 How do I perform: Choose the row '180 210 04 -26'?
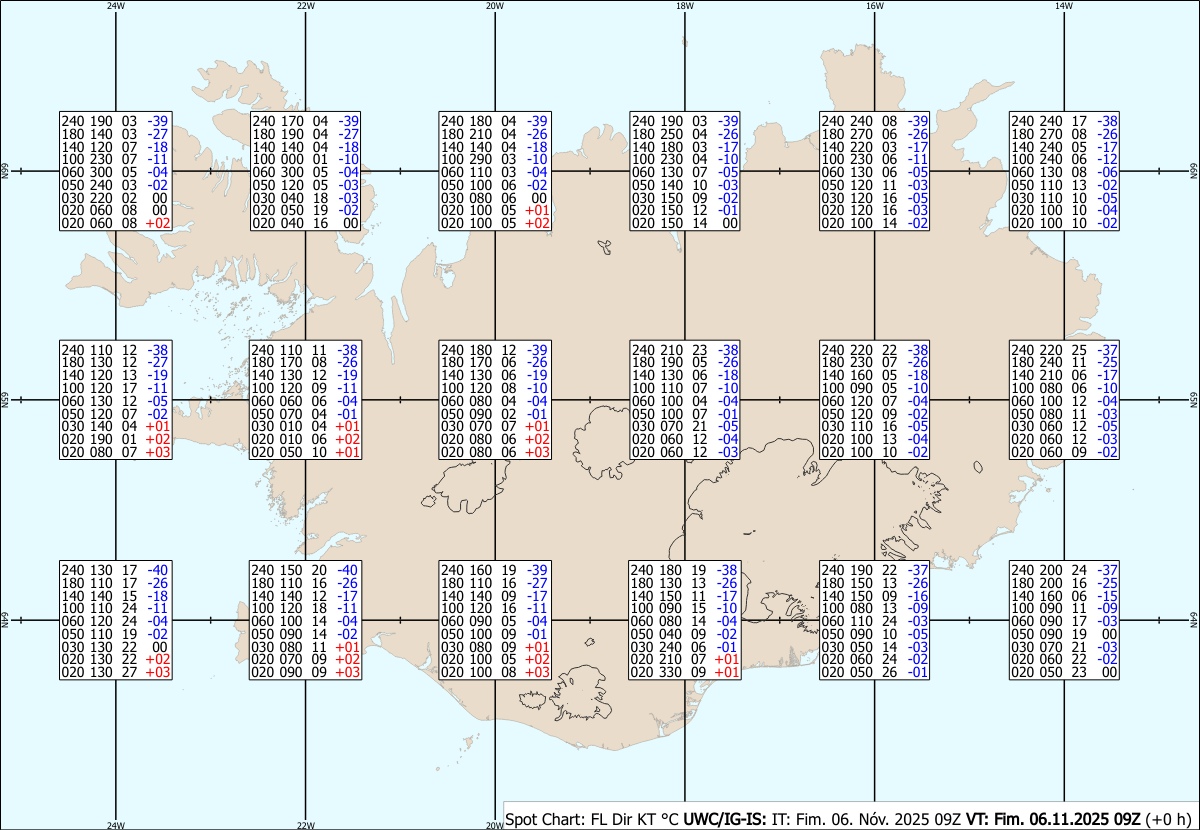(495, 133)
